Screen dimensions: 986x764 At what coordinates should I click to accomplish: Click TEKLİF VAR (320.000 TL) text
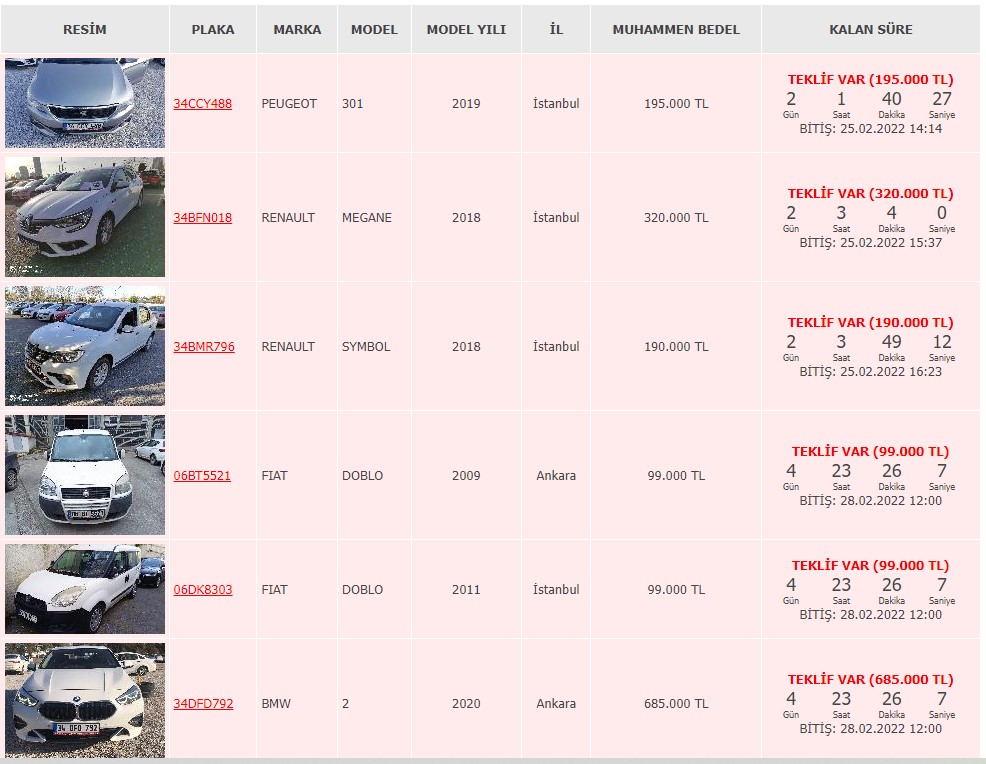(x=870, y=194)
